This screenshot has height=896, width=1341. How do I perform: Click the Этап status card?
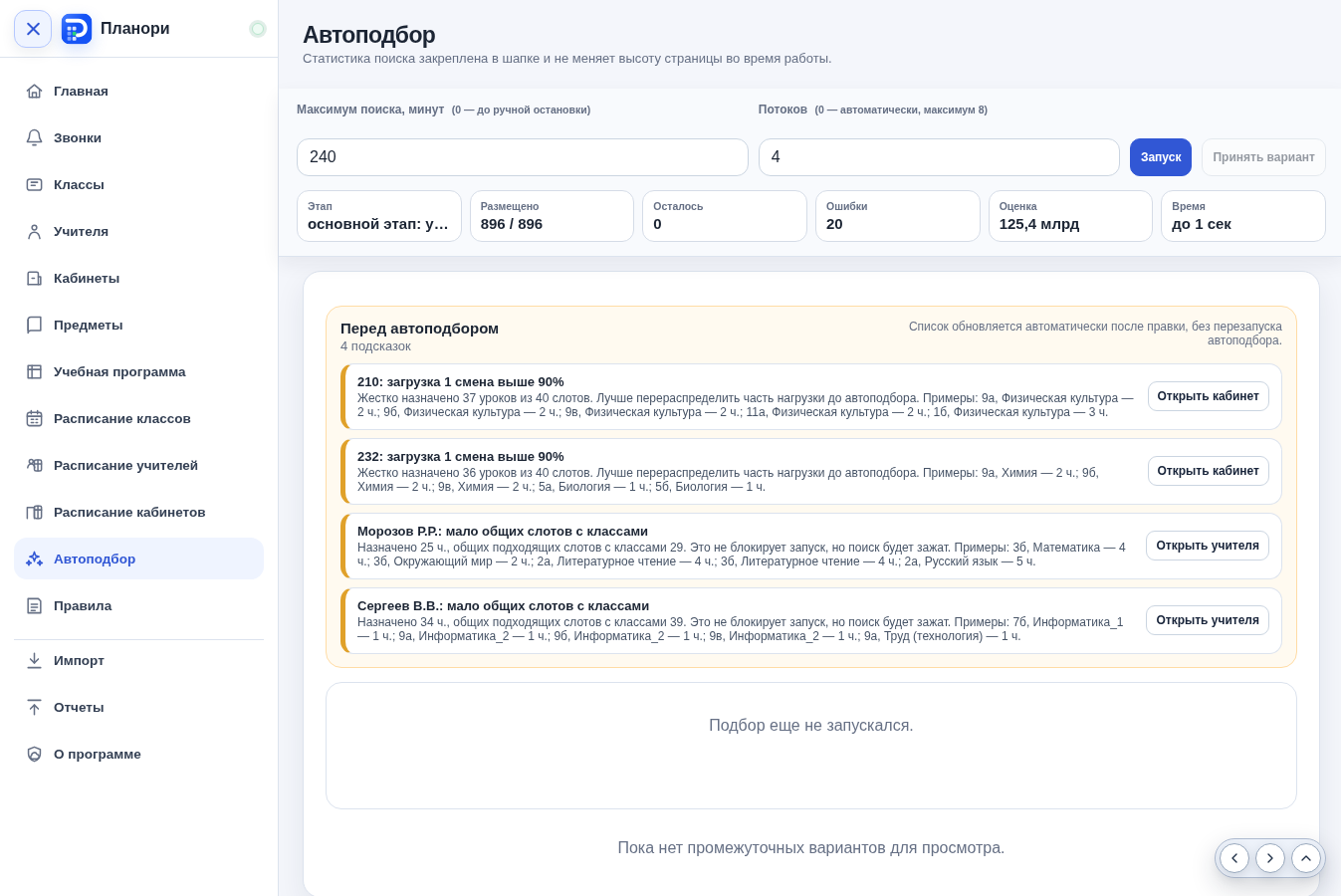coord(379,216)
